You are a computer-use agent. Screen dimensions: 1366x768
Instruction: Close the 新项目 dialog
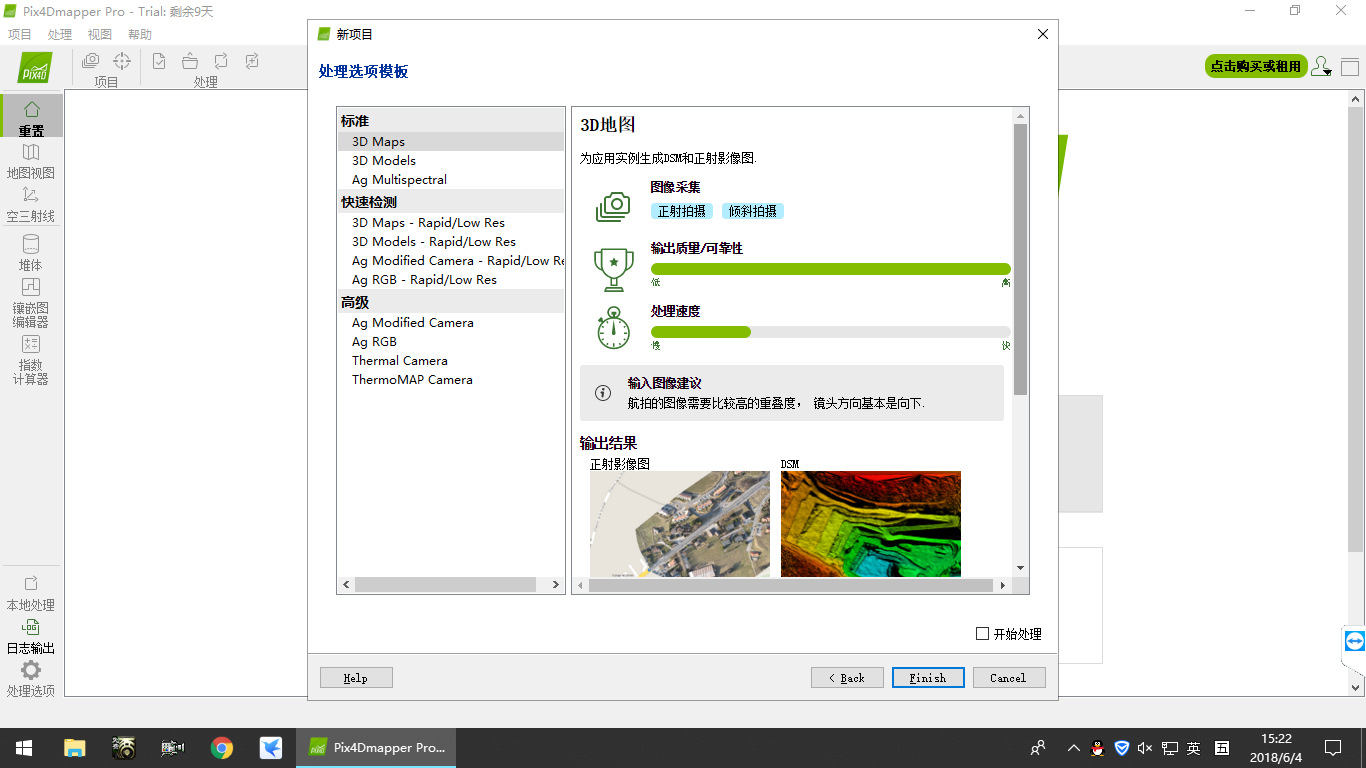coord(1043,34)
